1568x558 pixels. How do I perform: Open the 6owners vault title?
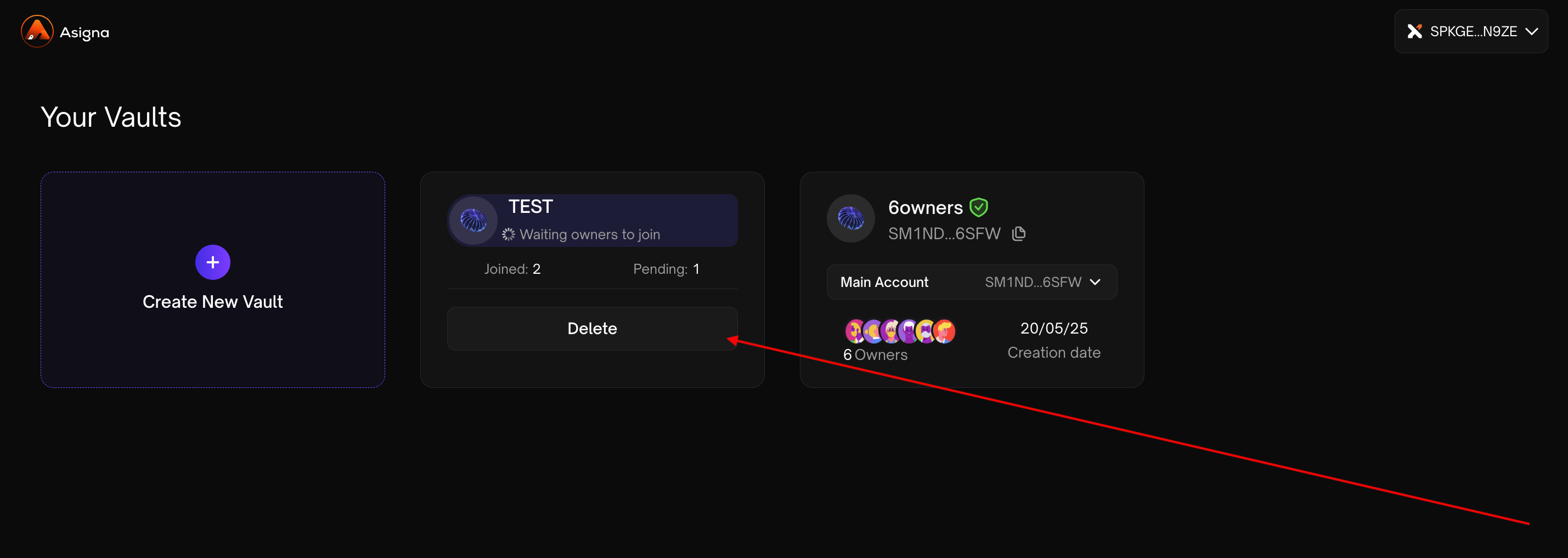(924, 207)
